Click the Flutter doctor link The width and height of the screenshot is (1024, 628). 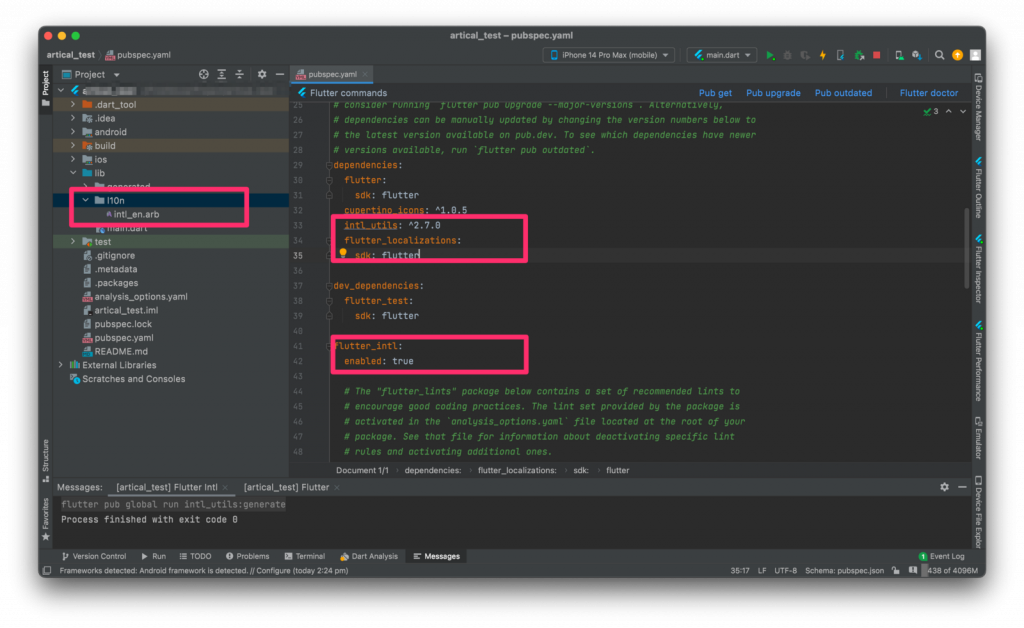[x=929, y=93]
